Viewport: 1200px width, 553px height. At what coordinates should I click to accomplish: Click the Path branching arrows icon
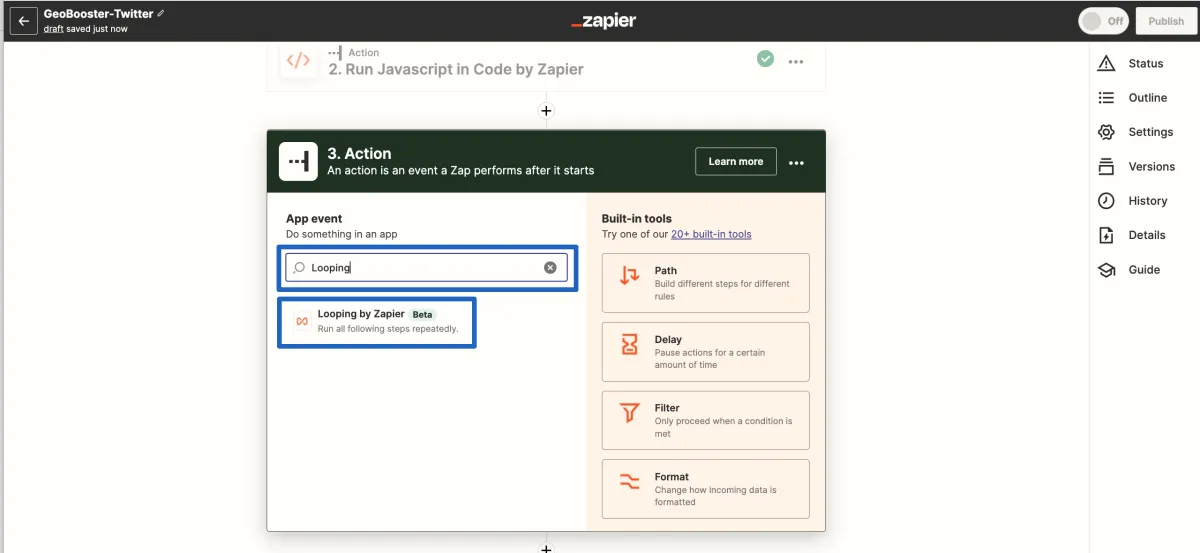[630, 276]
